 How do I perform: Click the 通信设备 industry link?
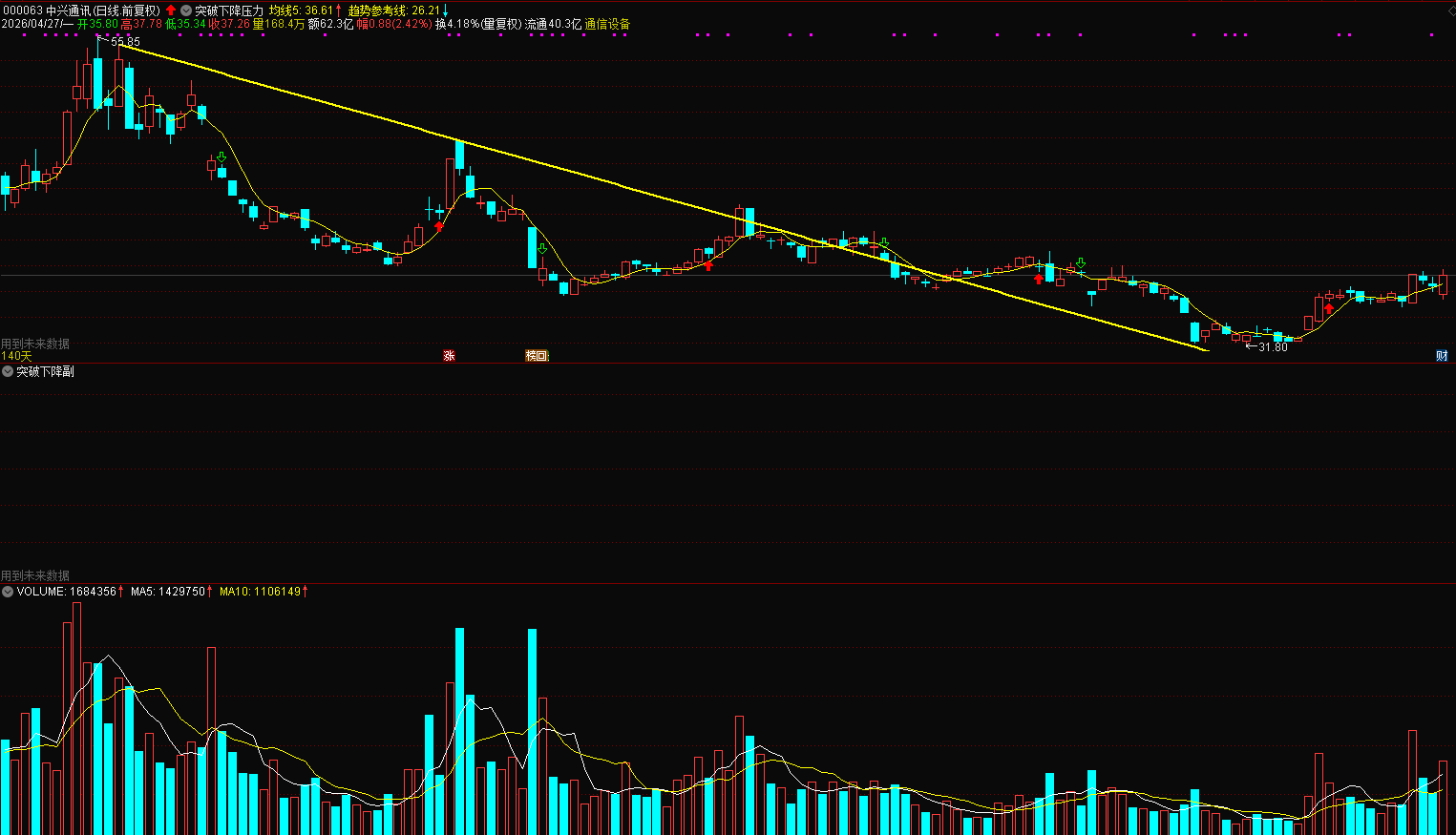pos(607,24)
